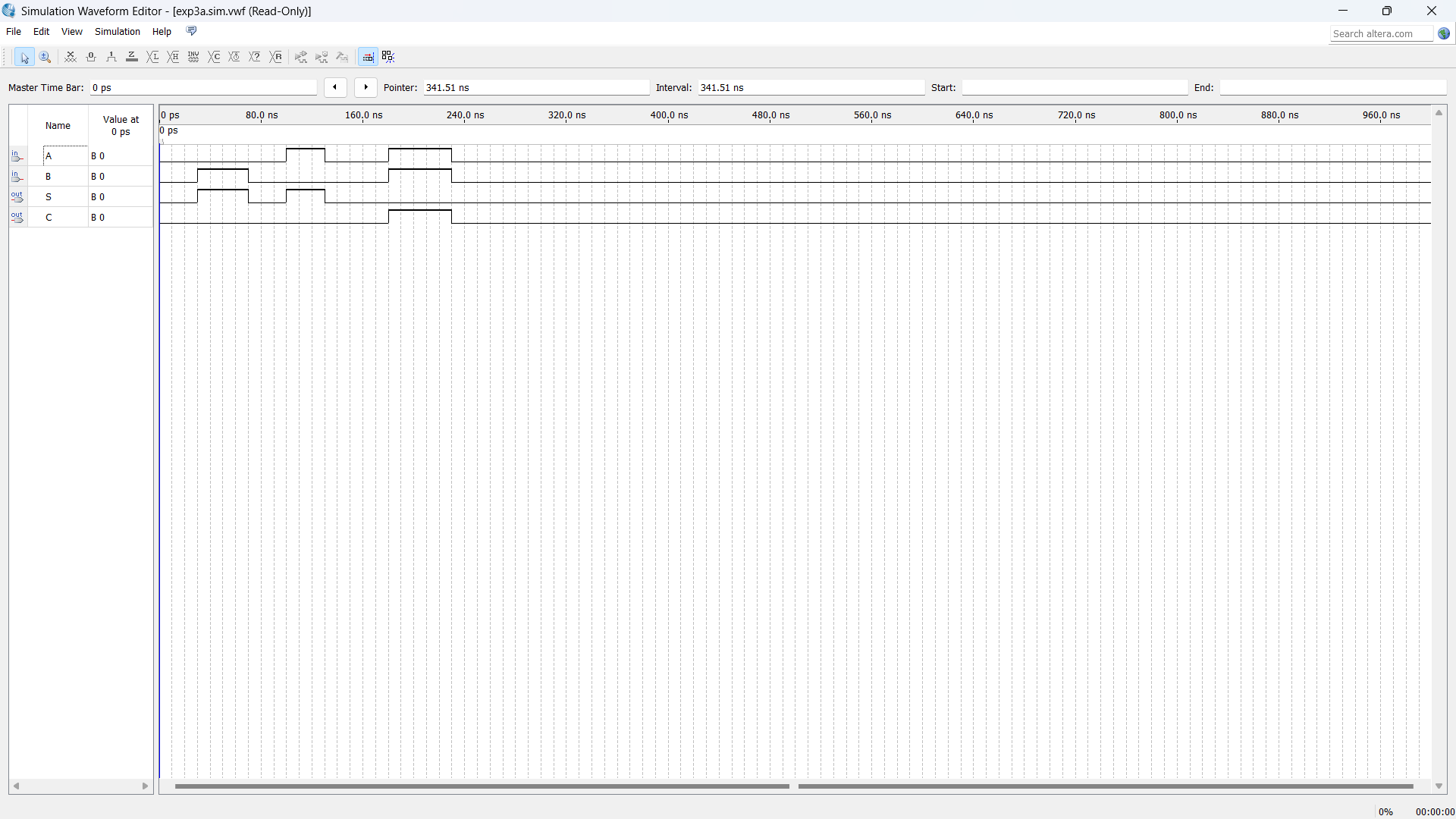
Task: Click the Invert (INV) waveform icon
Action: 193,57
